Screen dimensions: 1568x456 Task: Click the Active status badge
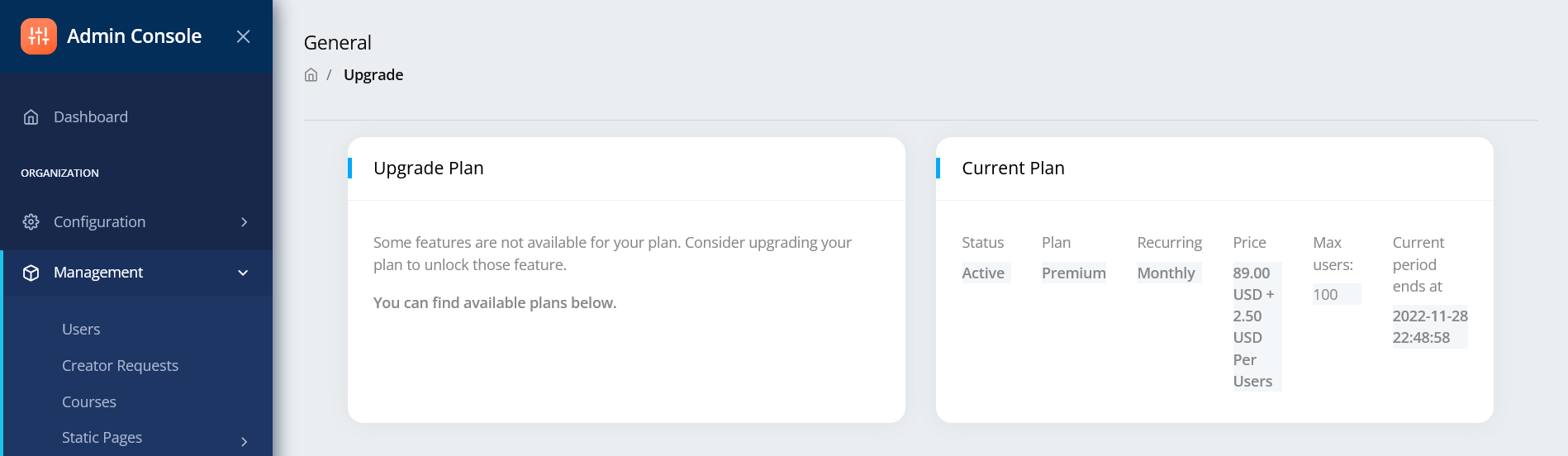tap(986, 273)
